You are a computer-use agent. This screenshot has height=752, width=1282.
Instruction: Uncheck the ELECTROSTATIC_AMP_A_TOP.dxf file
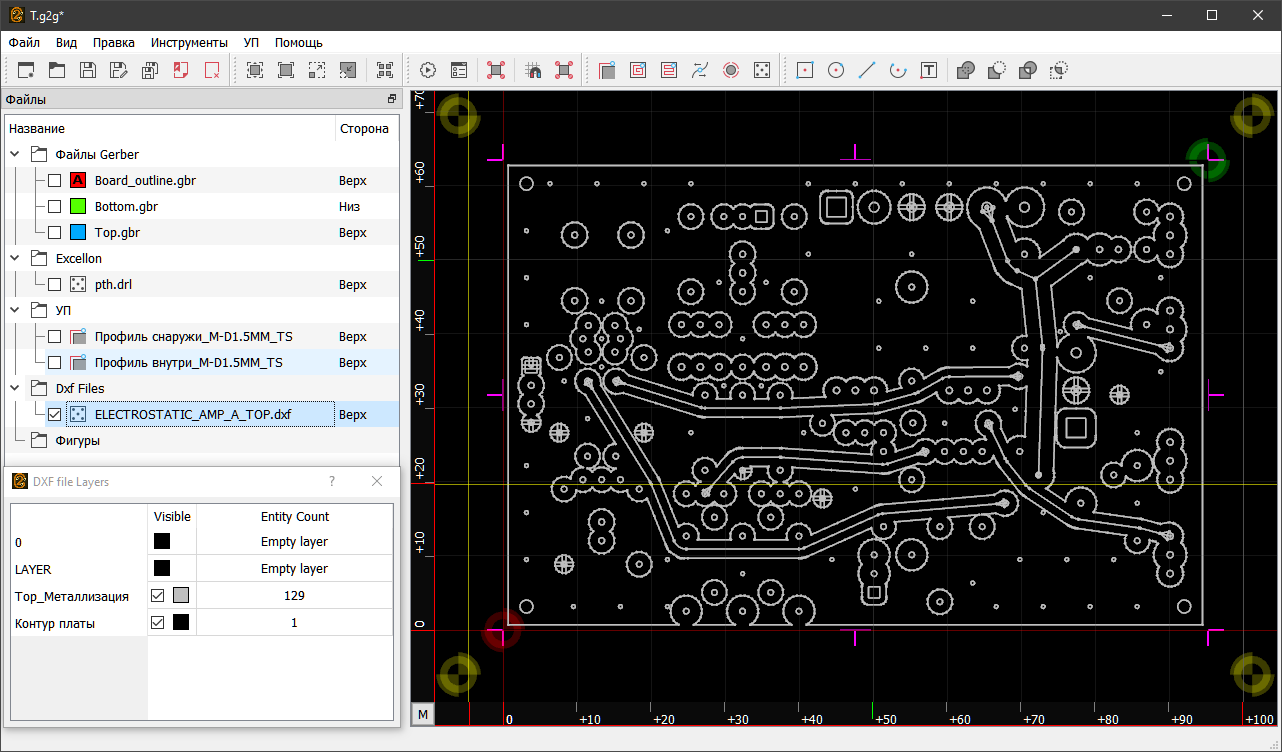55,414
